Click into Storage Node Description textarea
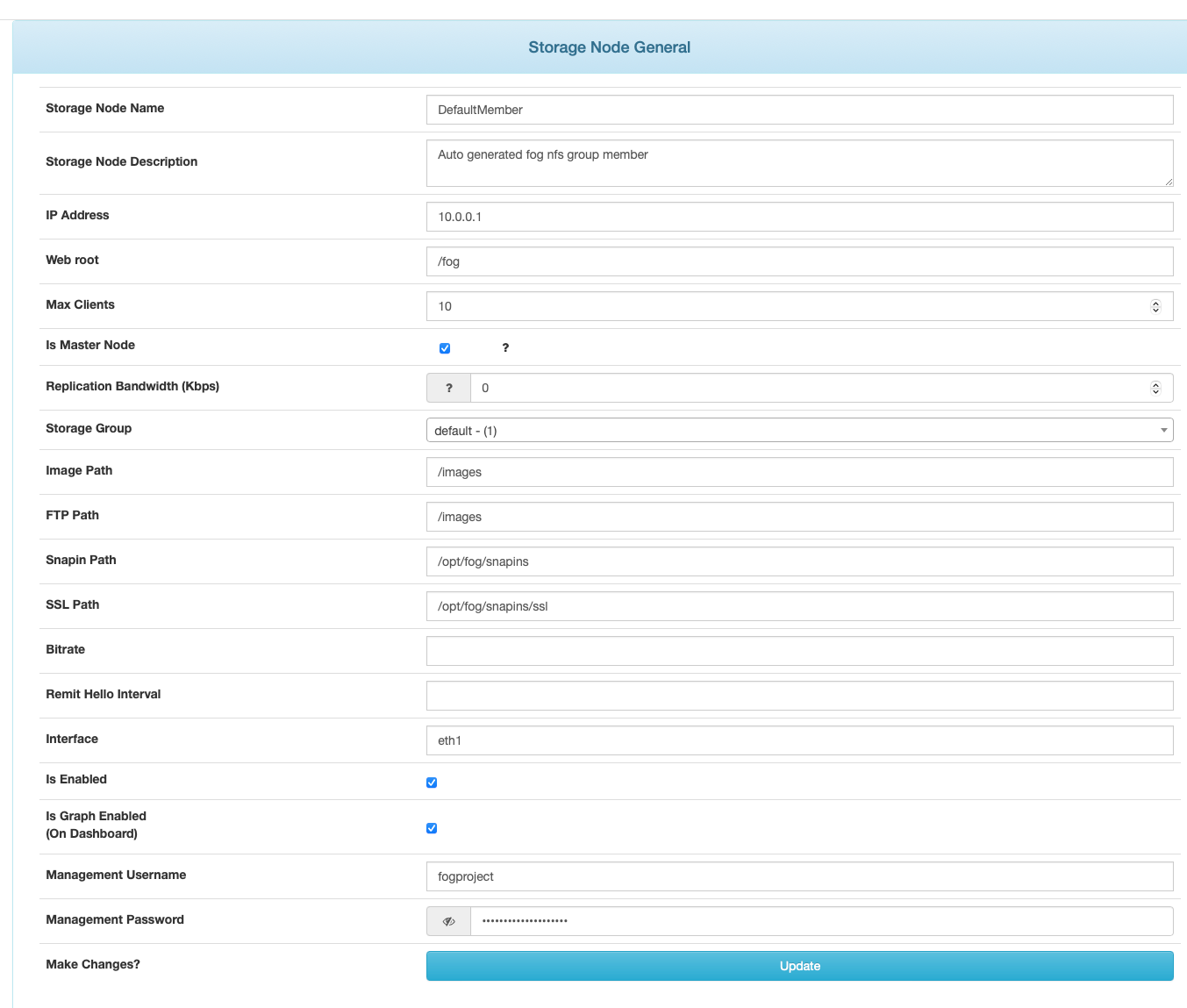1187x1008 pixels. (800, 163)
